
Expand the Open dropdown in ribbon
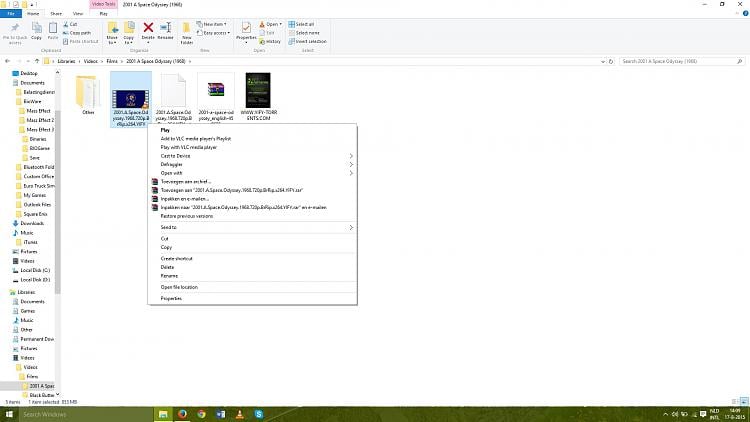pyautogui.click(x=270, y=24)
